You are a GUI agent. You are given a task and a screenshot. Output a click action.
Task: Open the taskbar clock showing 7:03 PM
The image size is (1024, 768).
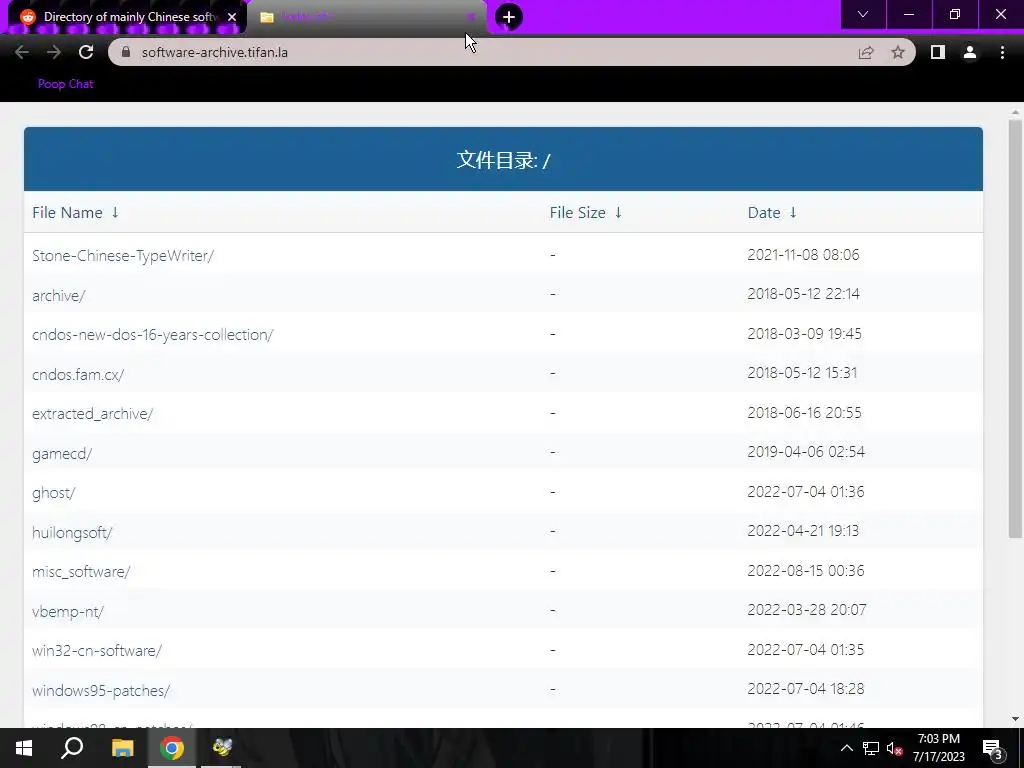click(x=938, y=748)
